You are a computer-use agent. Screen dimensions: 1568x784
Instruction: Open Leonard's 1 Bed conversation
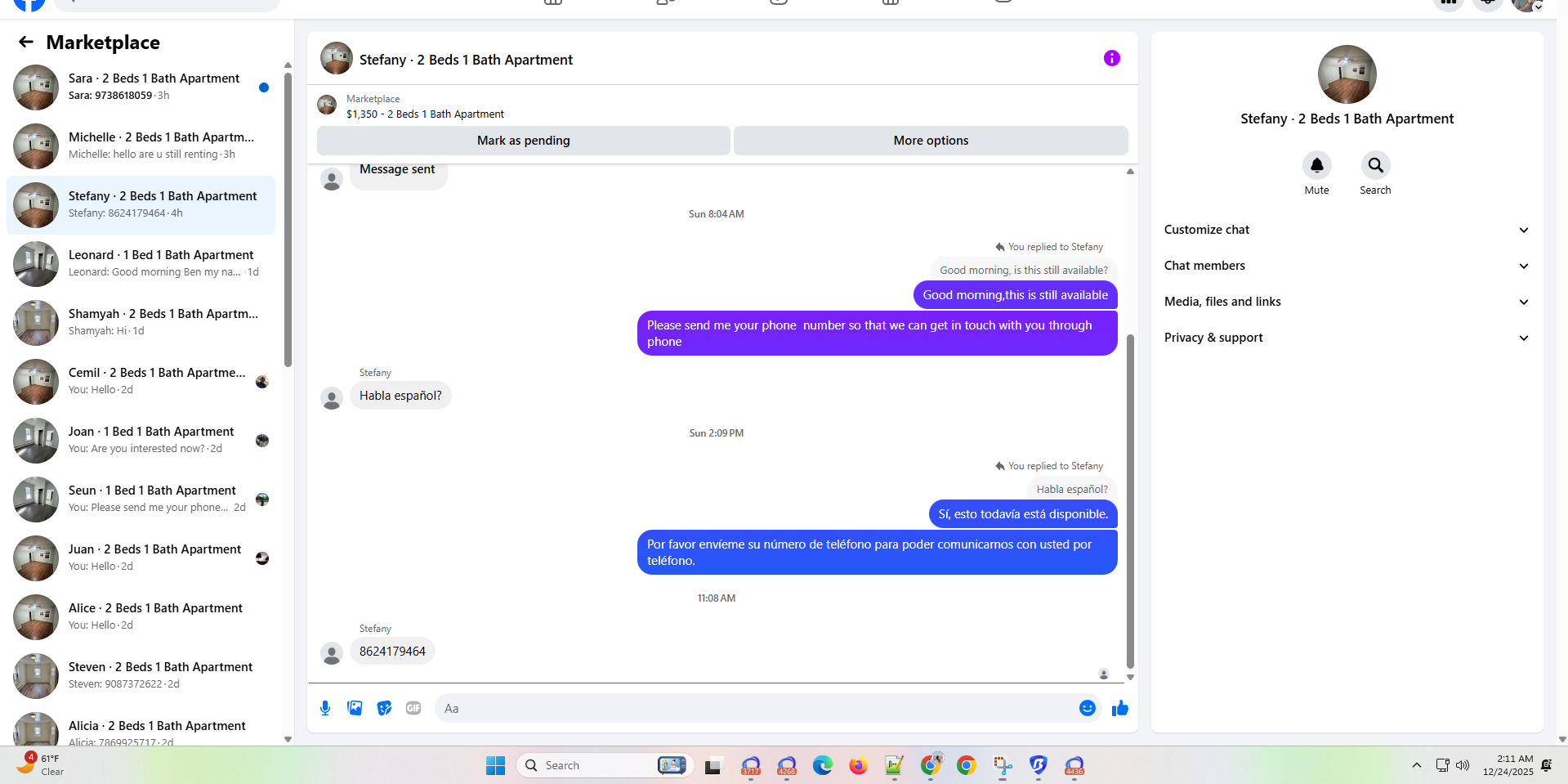coord(141,264)
